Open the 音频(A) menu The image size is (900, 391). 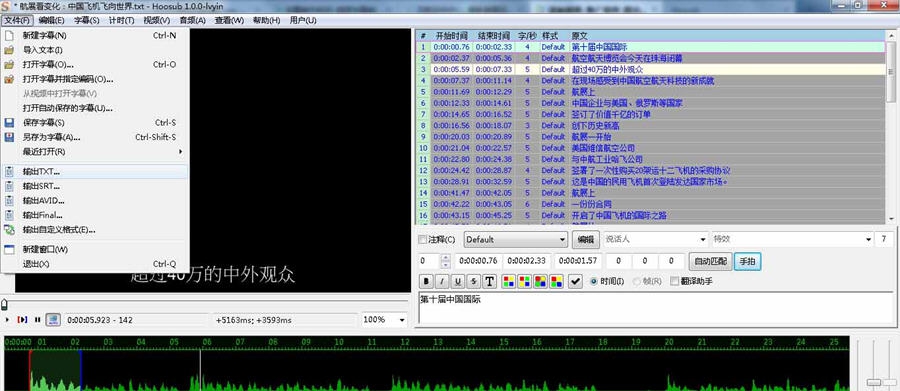point(192,20)
